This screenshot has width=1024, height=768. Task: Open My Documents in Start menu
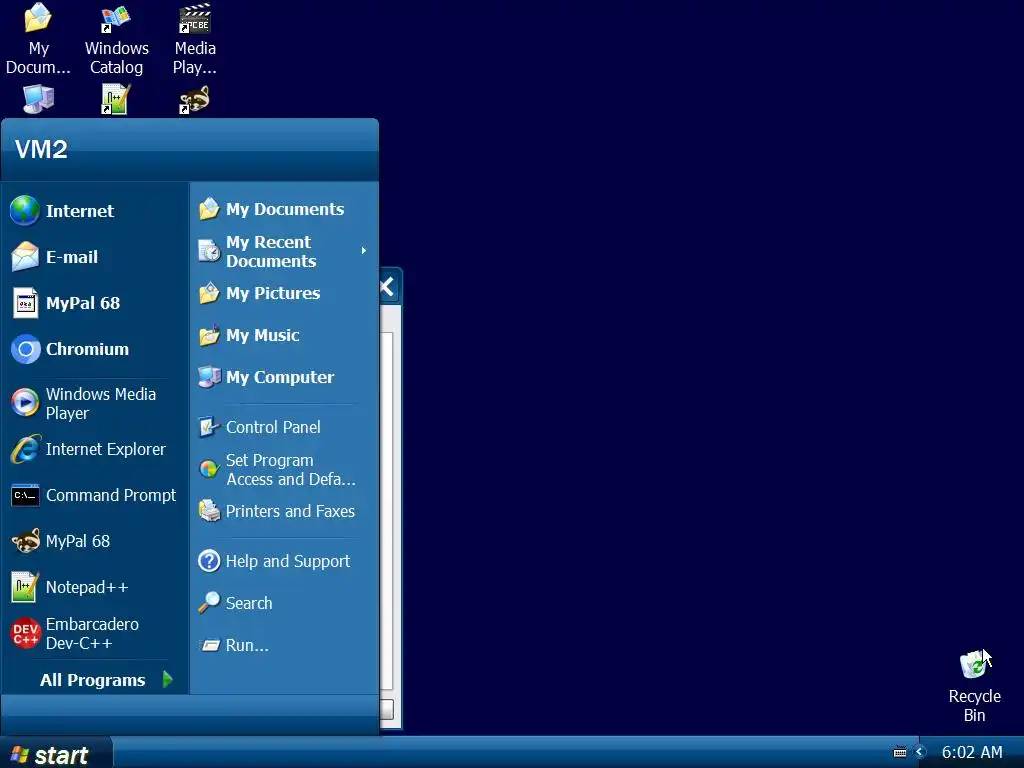point(284,209)
